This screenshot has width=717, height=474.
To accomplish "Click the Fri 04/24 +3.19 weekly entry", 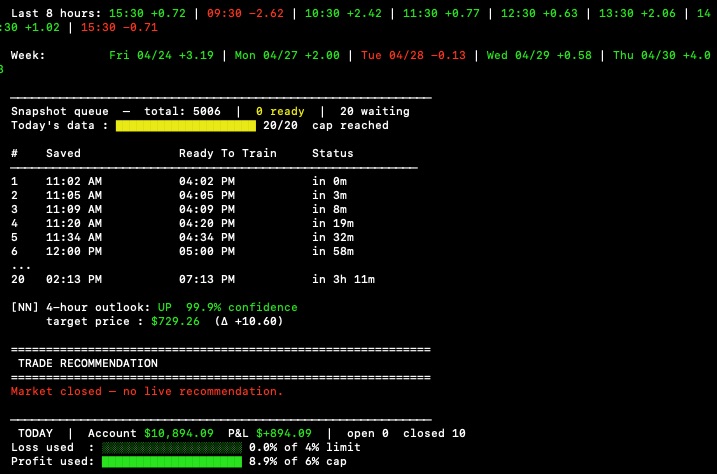I will (x=161, y=55).
